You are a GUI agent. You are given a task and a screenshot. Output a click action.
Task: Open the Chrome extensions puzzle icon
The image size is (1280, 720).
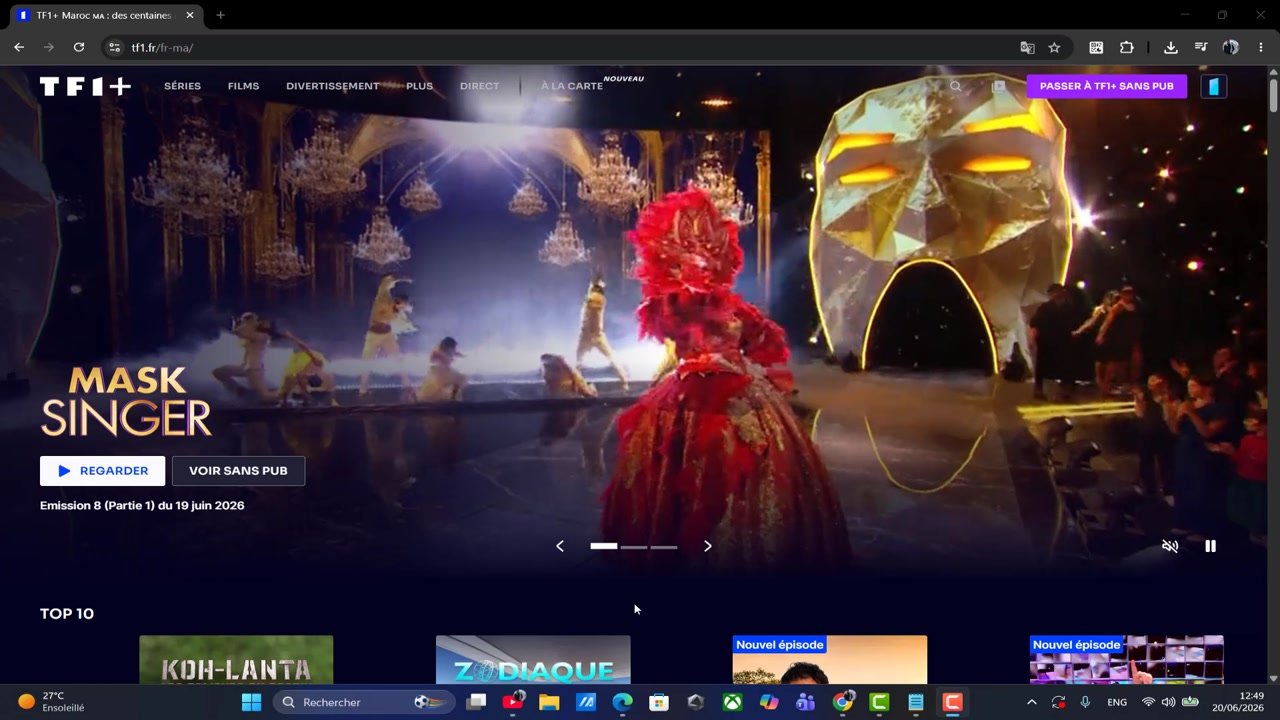click(1127, 47)
